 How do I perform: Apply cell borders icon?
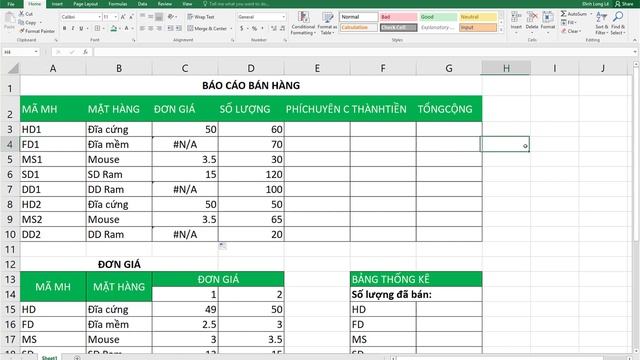(97, 29)
